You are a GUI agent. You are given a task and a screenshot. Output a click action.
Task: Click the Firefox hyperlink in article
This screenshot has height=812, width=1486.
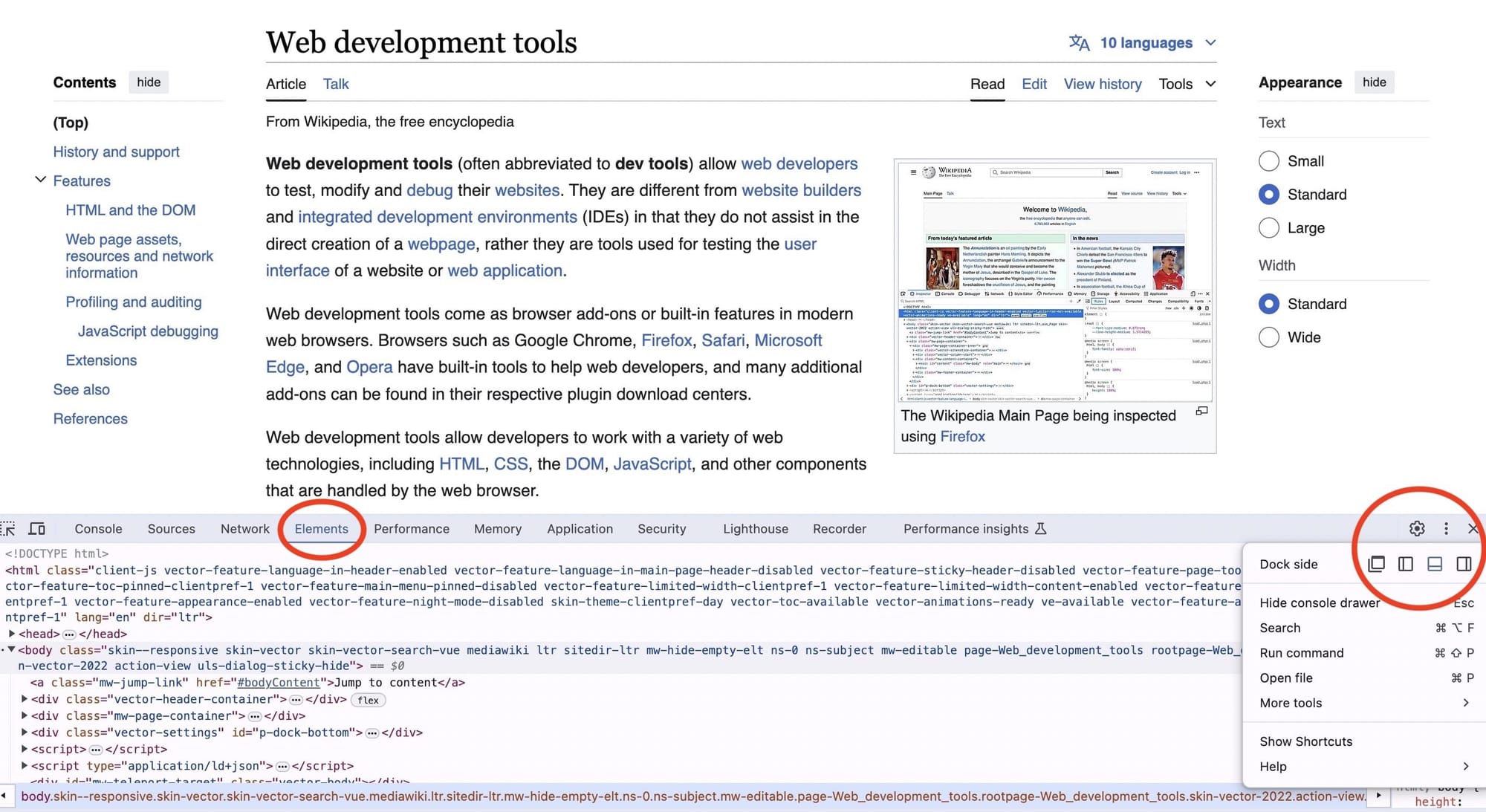[x=666, y=340]
